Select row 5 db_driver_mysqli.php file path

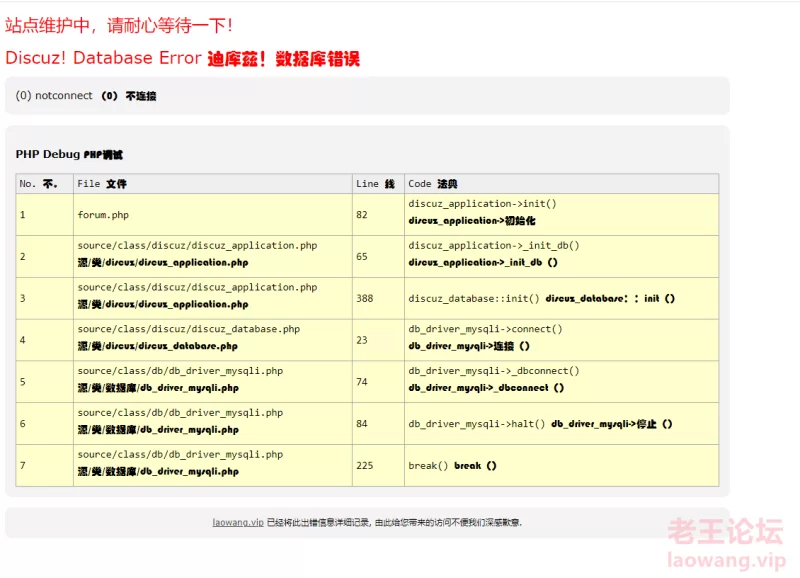(x=180, y=371)
